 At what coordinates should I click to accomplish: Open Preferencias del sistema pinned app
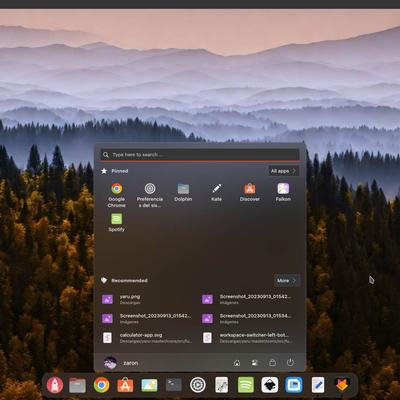(x=150, y=195)
